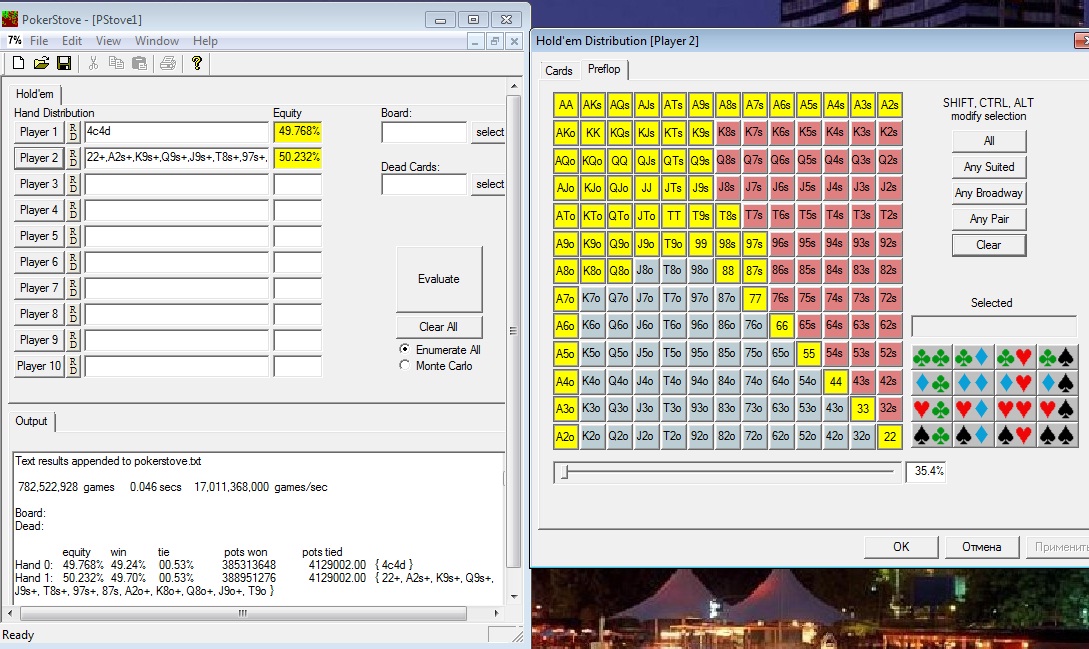The height and width of the screenshot is (649, 1089).
Task: Click the Save floppy disk icon
Action: (63, 63)
